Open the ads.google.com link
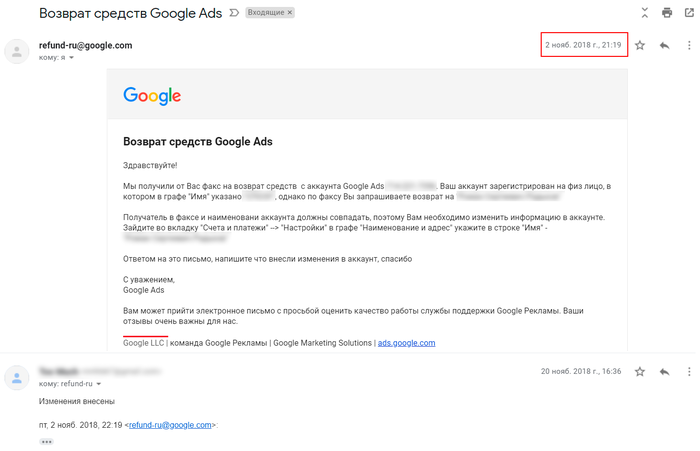 click(x=406, y=343)
